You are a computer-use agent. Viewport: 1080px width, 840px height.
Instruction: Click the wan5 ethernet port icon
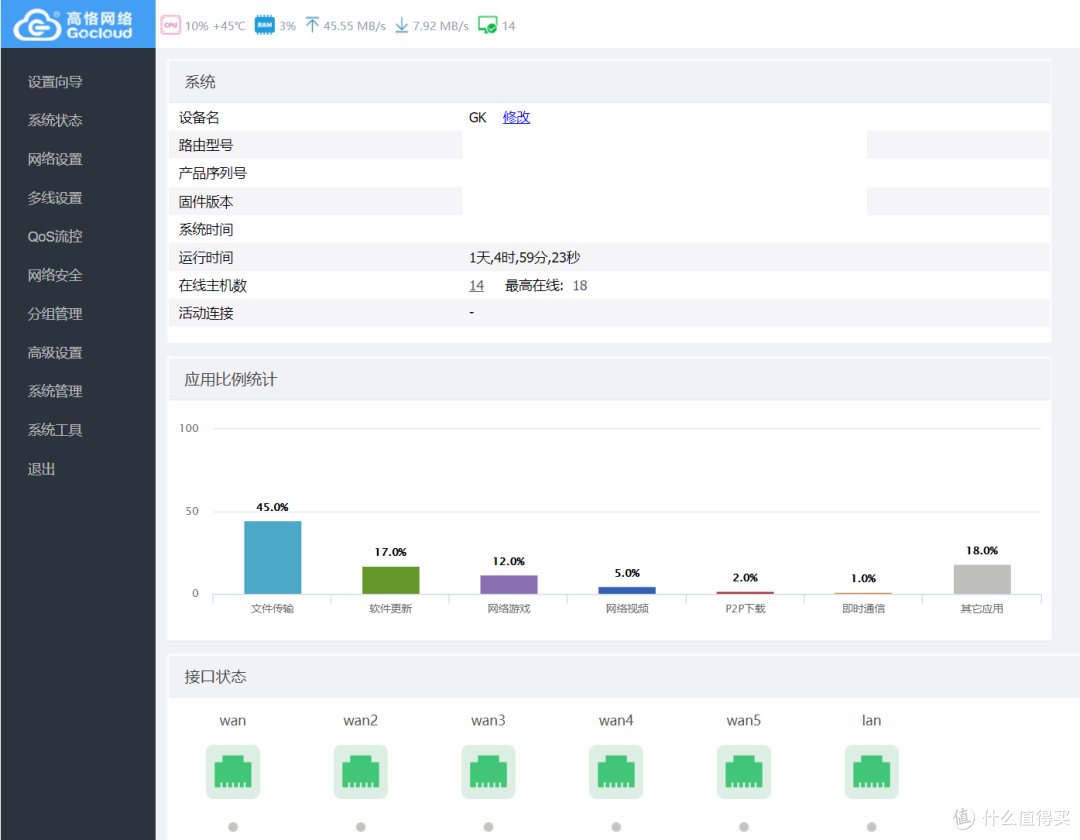click(743, 772)
